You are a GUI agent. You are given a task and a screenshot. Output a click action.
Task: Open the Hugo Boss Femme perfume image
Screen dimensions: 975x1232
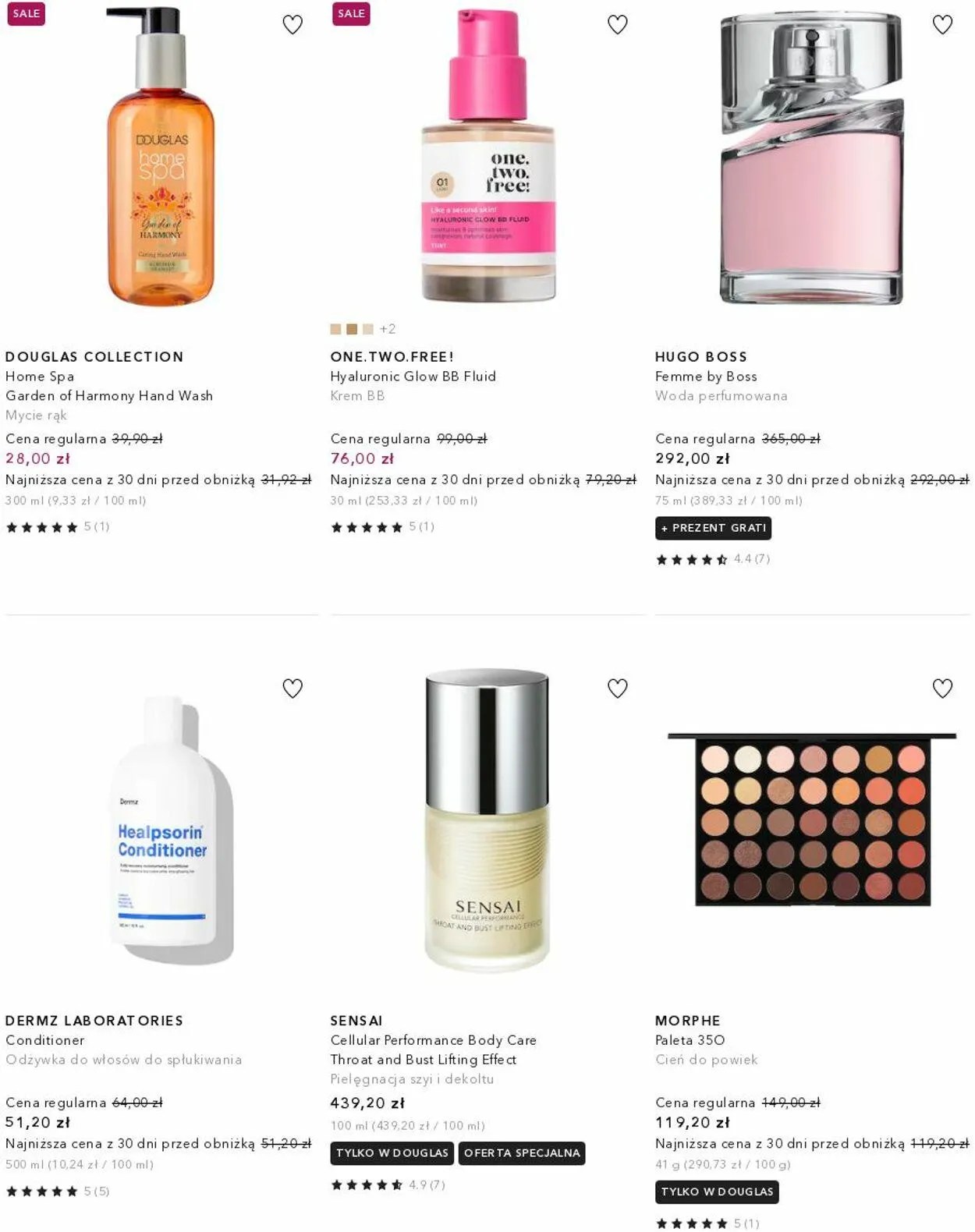pyautogui.click(x=811, y=158)
